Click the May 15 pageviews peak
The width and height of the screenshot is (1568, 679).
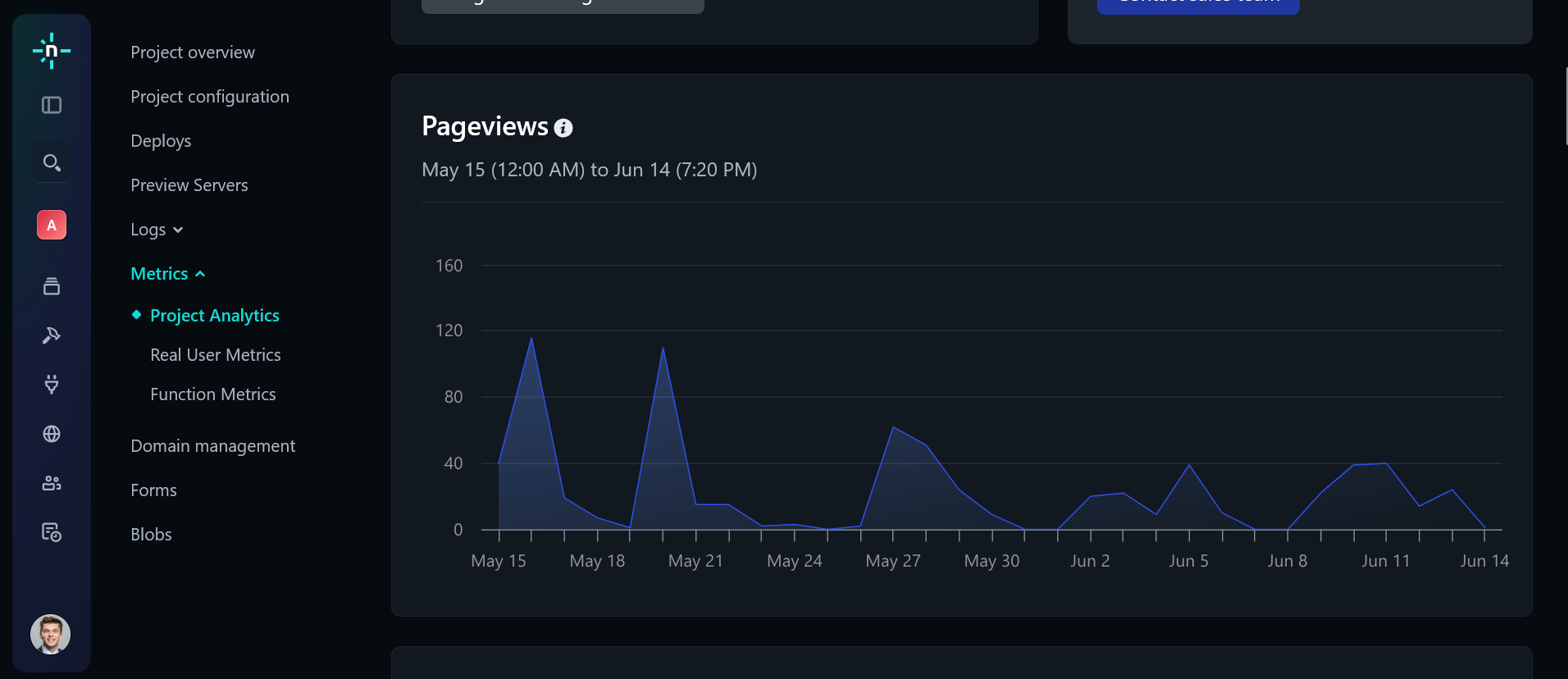click(531, 338)
